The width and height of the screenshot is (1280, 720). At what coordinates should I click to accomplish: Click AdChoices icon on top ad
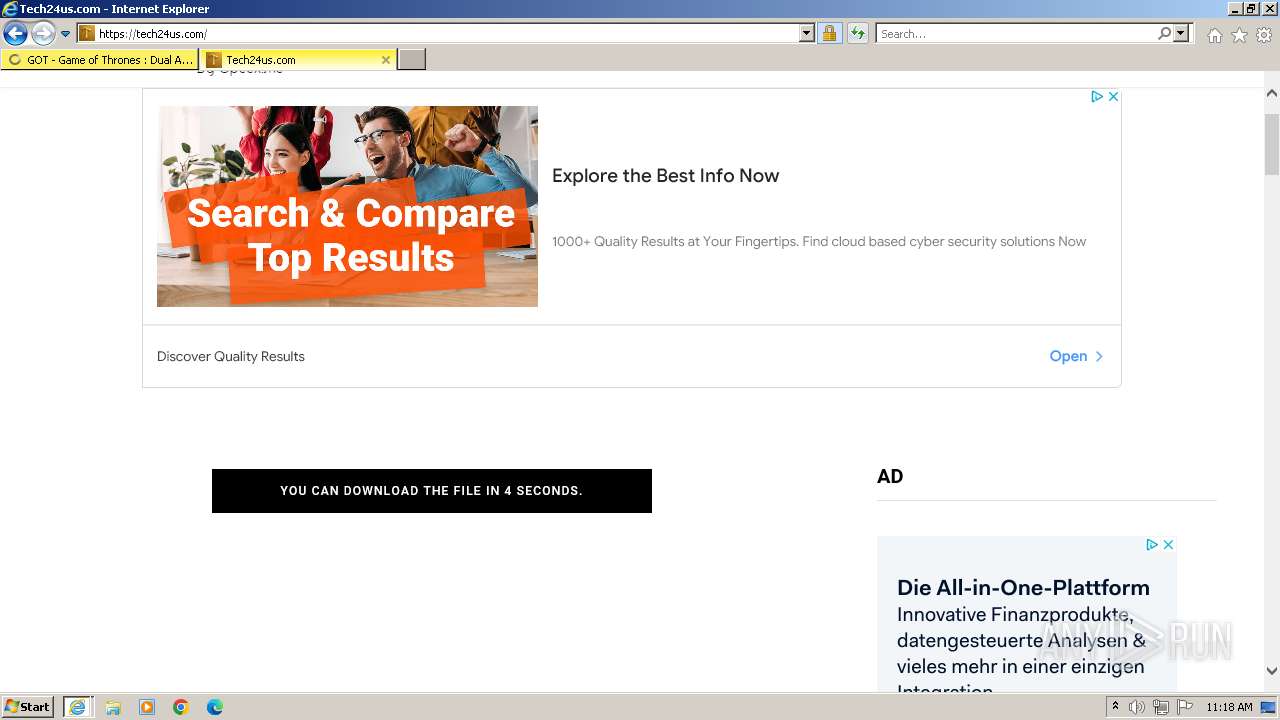(1096, 97)
